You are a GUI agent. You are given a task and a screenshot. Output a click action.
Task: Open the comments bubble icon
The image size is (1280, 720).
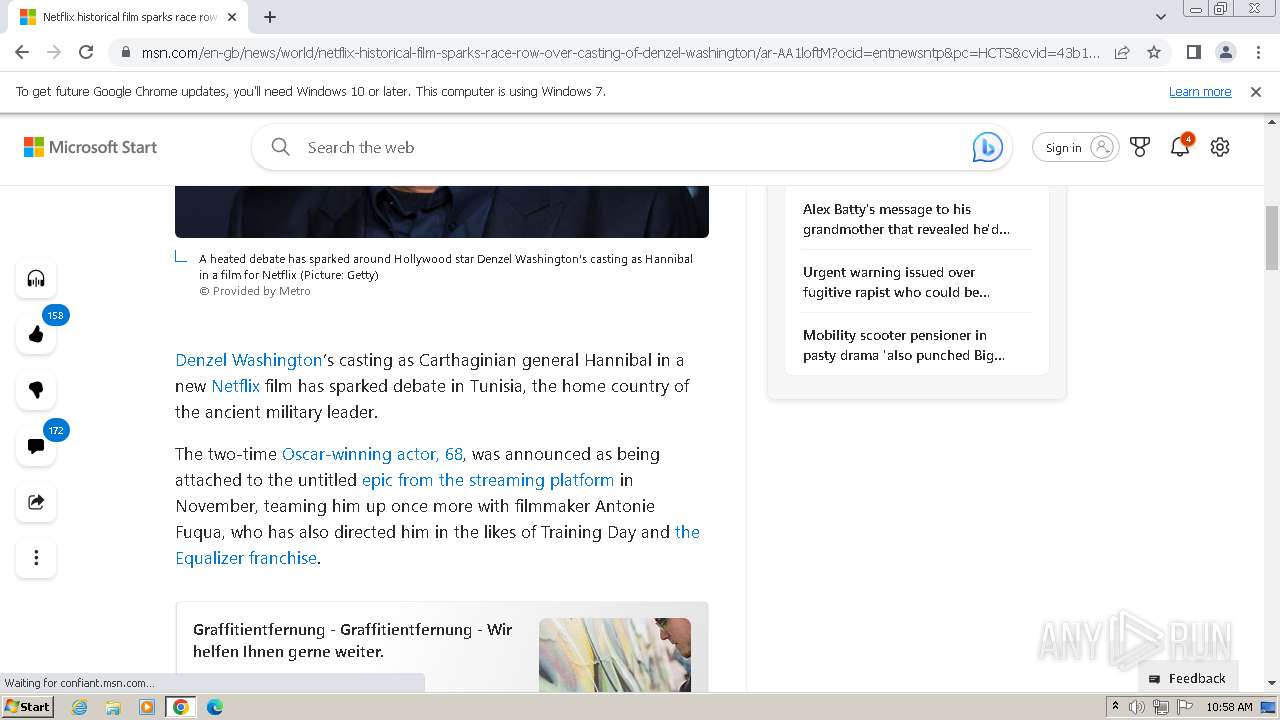36,446
